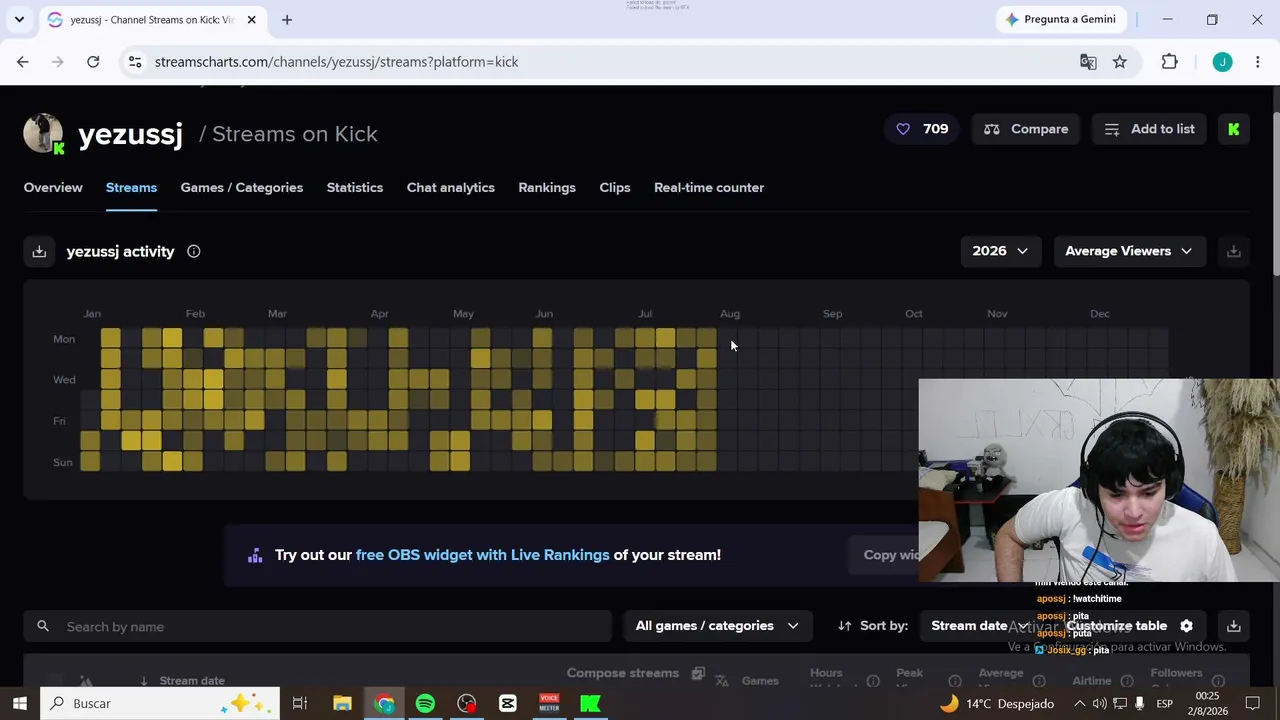The image size is (1280, 720).
Task: Open free OBS widget with Live Rankings link
Action: [482, 555]
